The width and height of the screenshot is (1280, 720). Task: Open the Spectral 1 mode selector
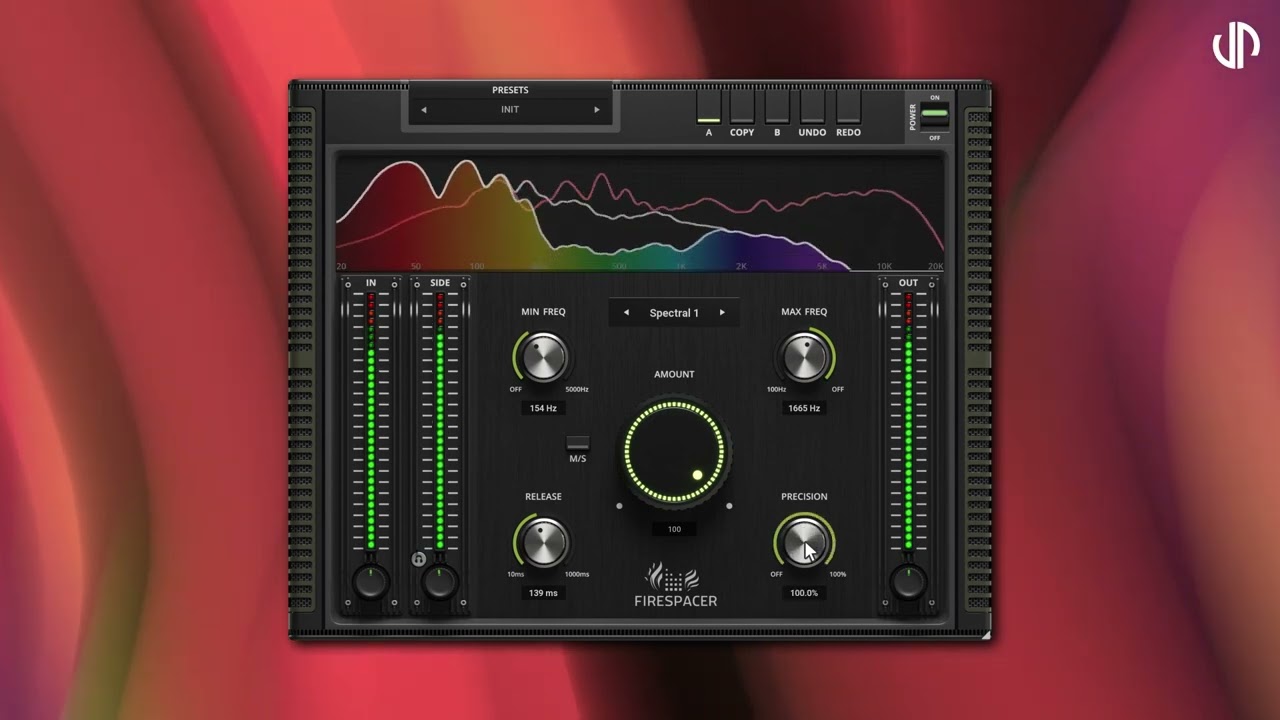[674, 313]
